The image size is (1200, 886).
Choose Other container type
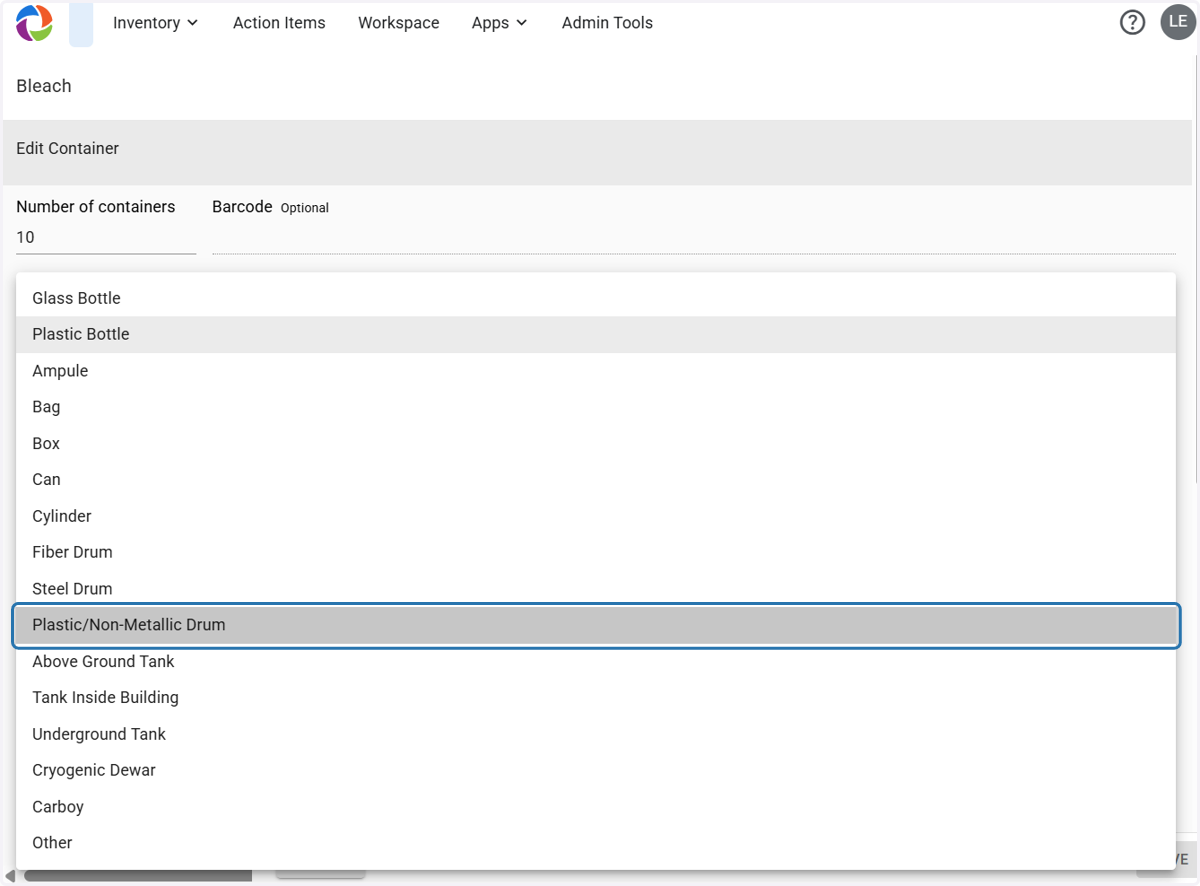(x=596, y=843)
